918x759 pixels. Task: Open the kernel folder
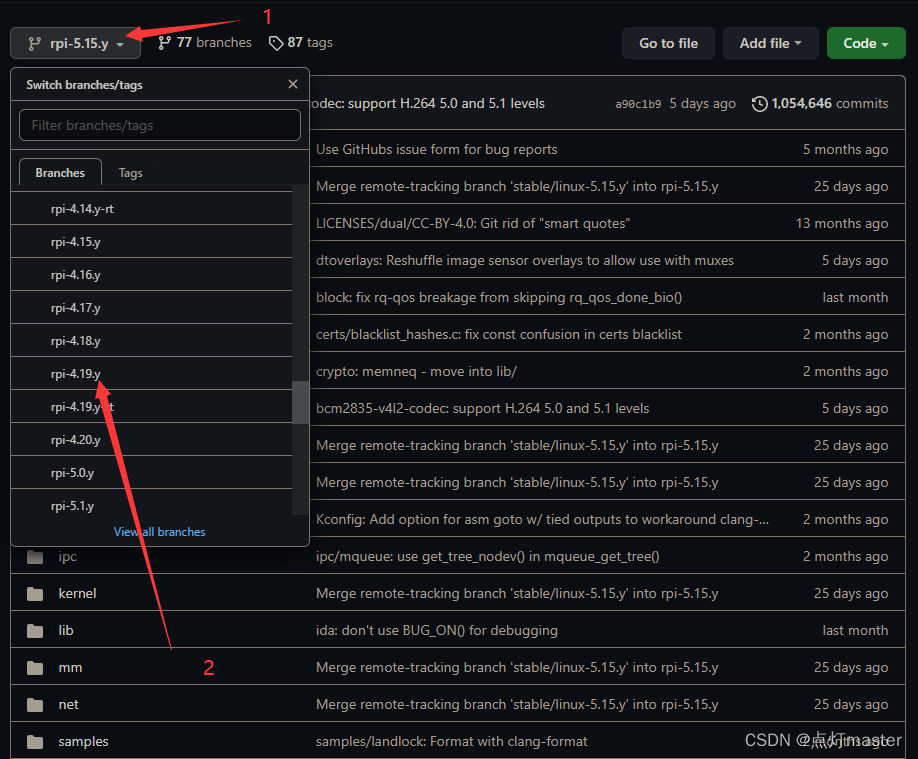click(x=77, y=593)
